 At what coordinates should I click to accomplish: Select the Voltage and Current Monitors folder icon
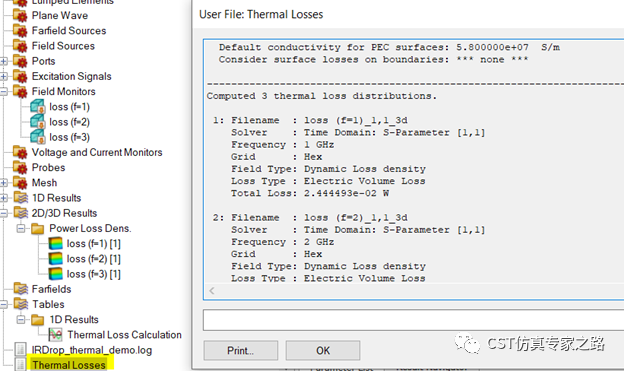[20, 152]
